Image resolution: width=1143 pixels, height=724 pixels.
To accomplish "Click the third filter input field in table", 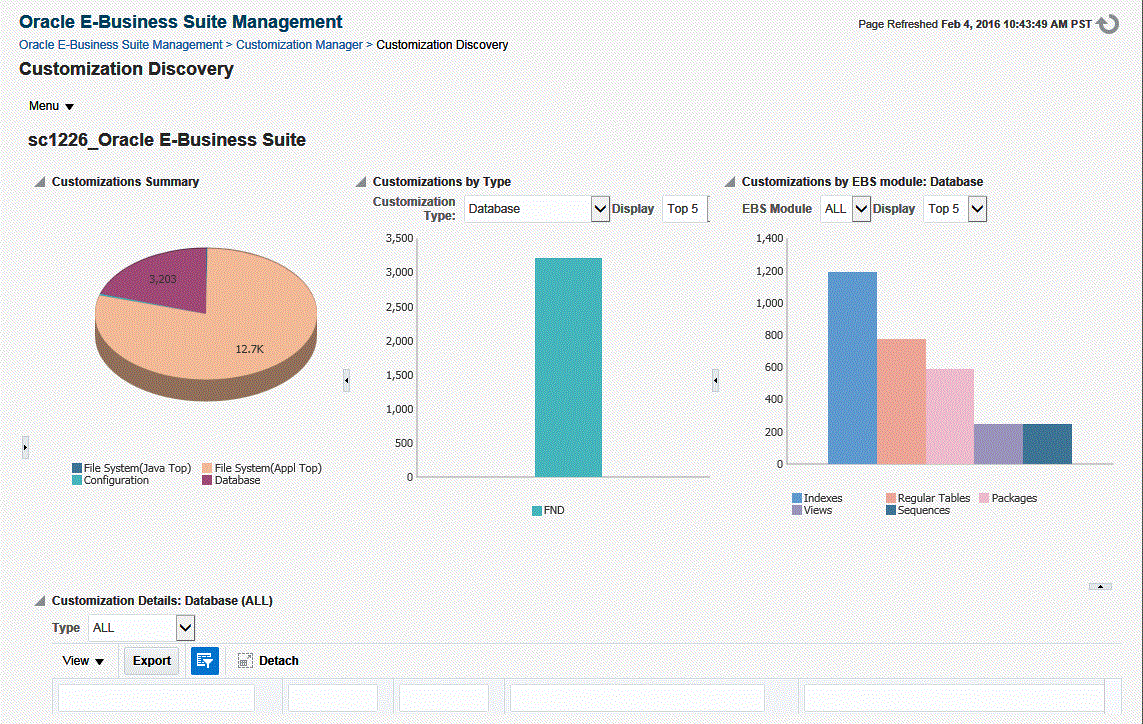I will [443, 698].
